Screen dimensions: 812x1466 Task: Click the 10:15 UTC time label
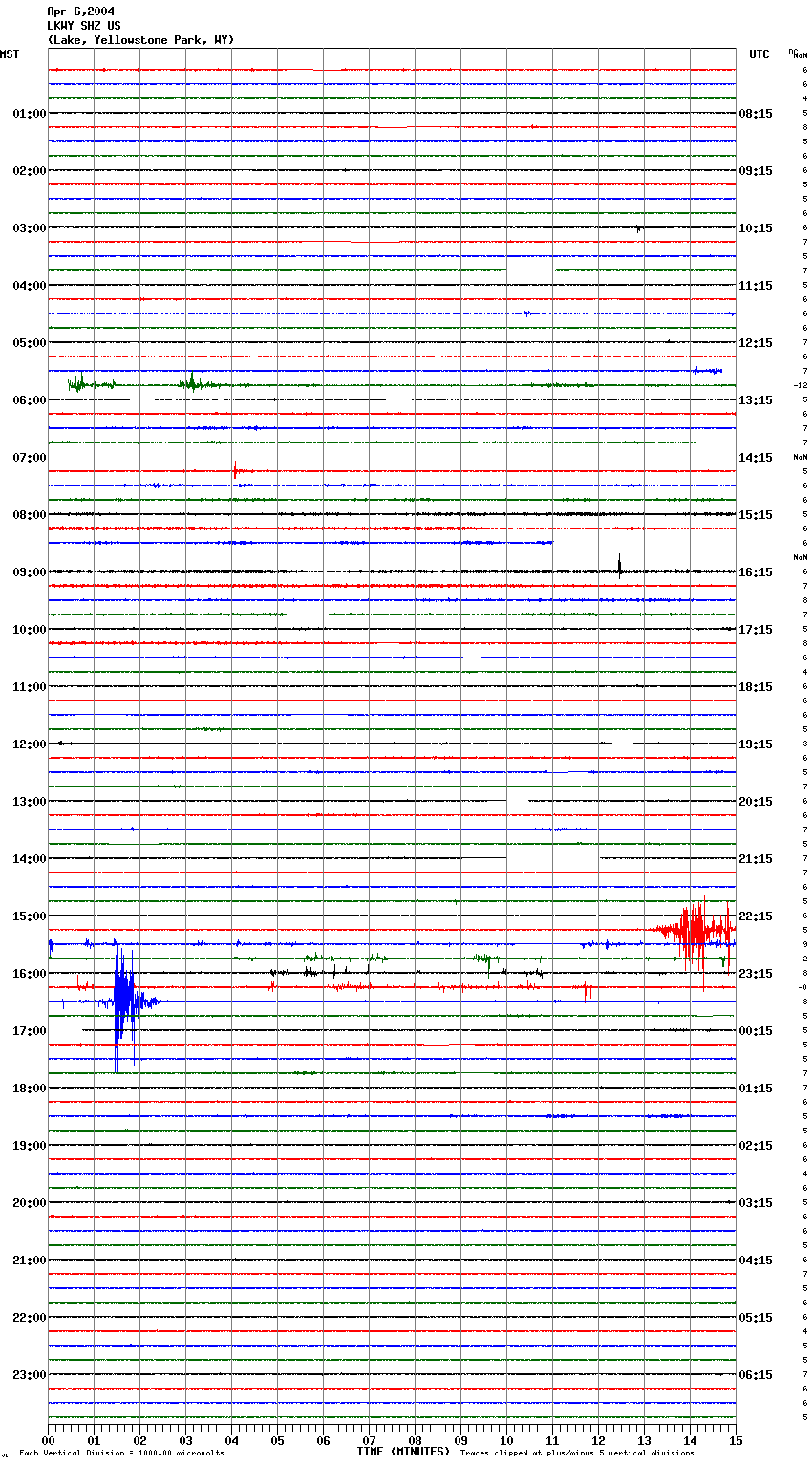pyautogui.click(x=756, y=228)
